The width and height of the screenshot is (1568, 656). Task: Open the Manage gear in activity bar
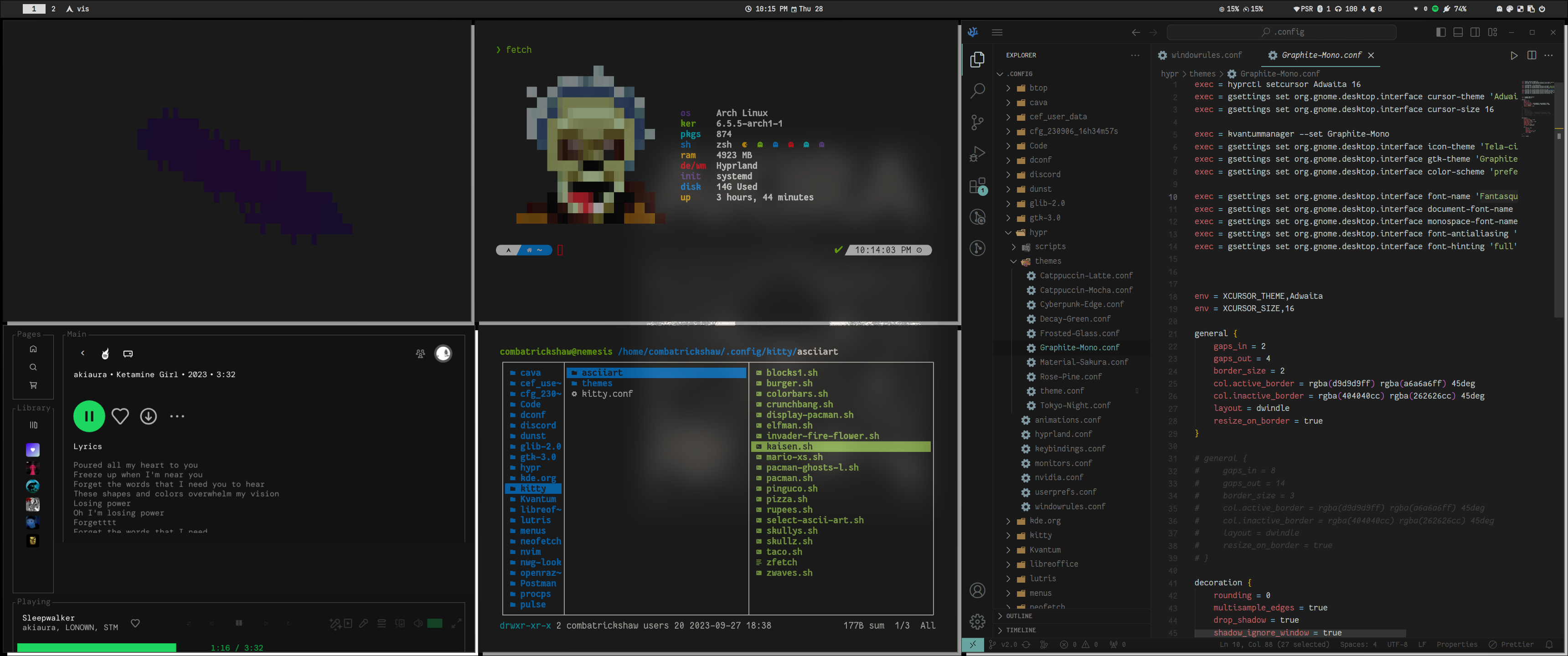click(977, 621)
